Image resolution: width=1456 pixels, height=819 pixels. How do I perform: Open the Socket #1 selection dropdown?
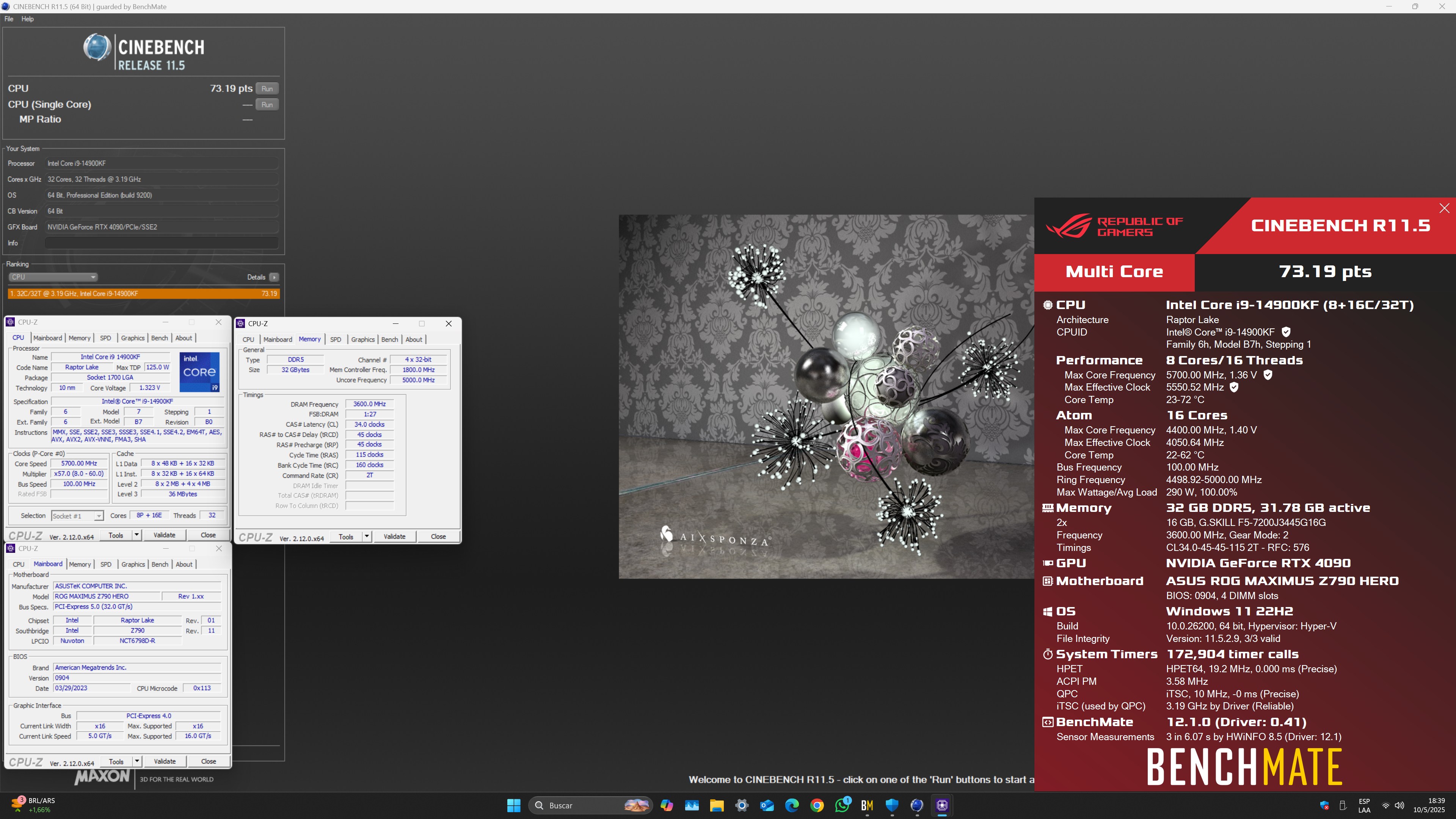click(x=77, y=516)
